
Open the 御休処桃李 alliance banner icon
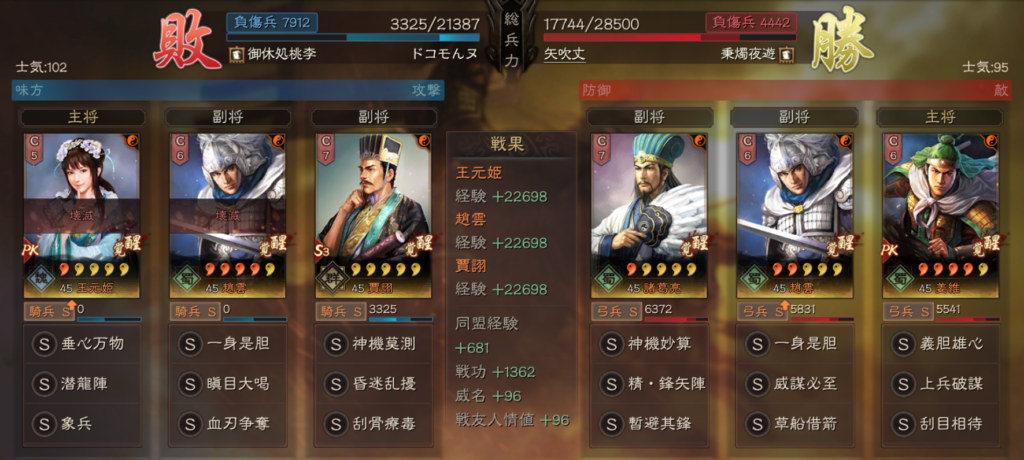[x=236, y=54]
